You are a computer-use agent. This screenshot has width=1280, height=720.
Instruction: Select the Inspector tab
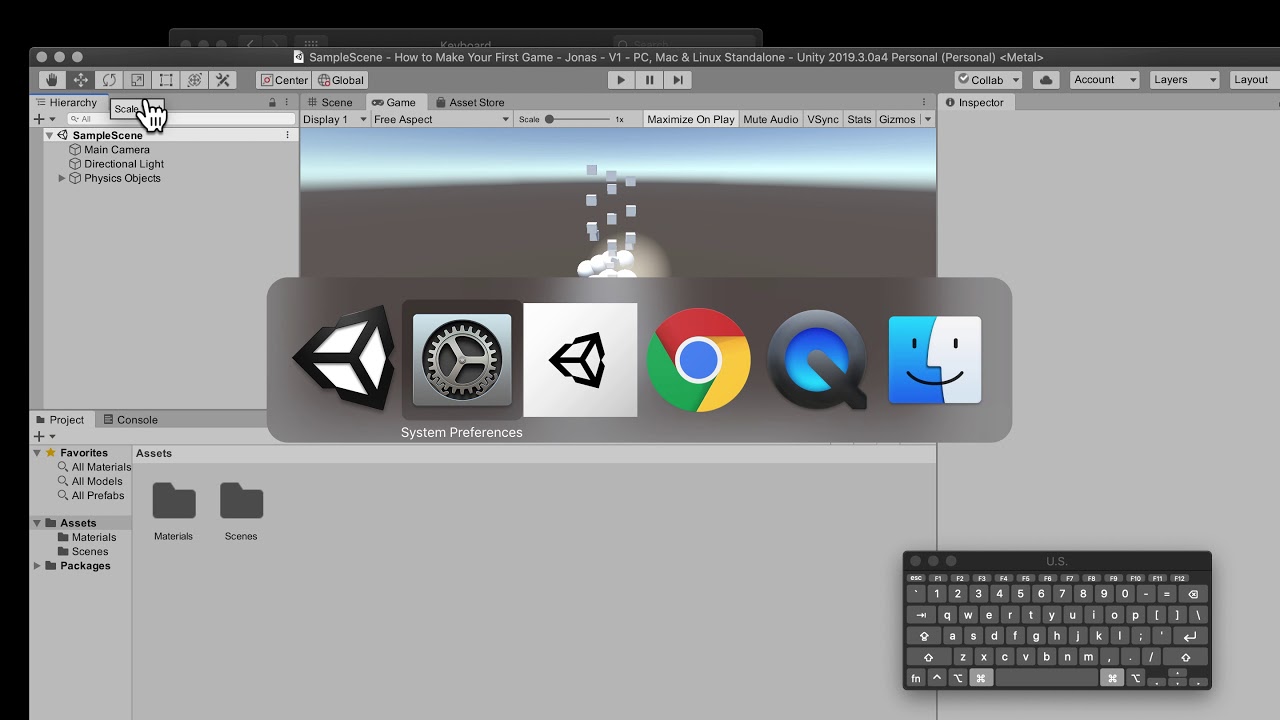974,102
